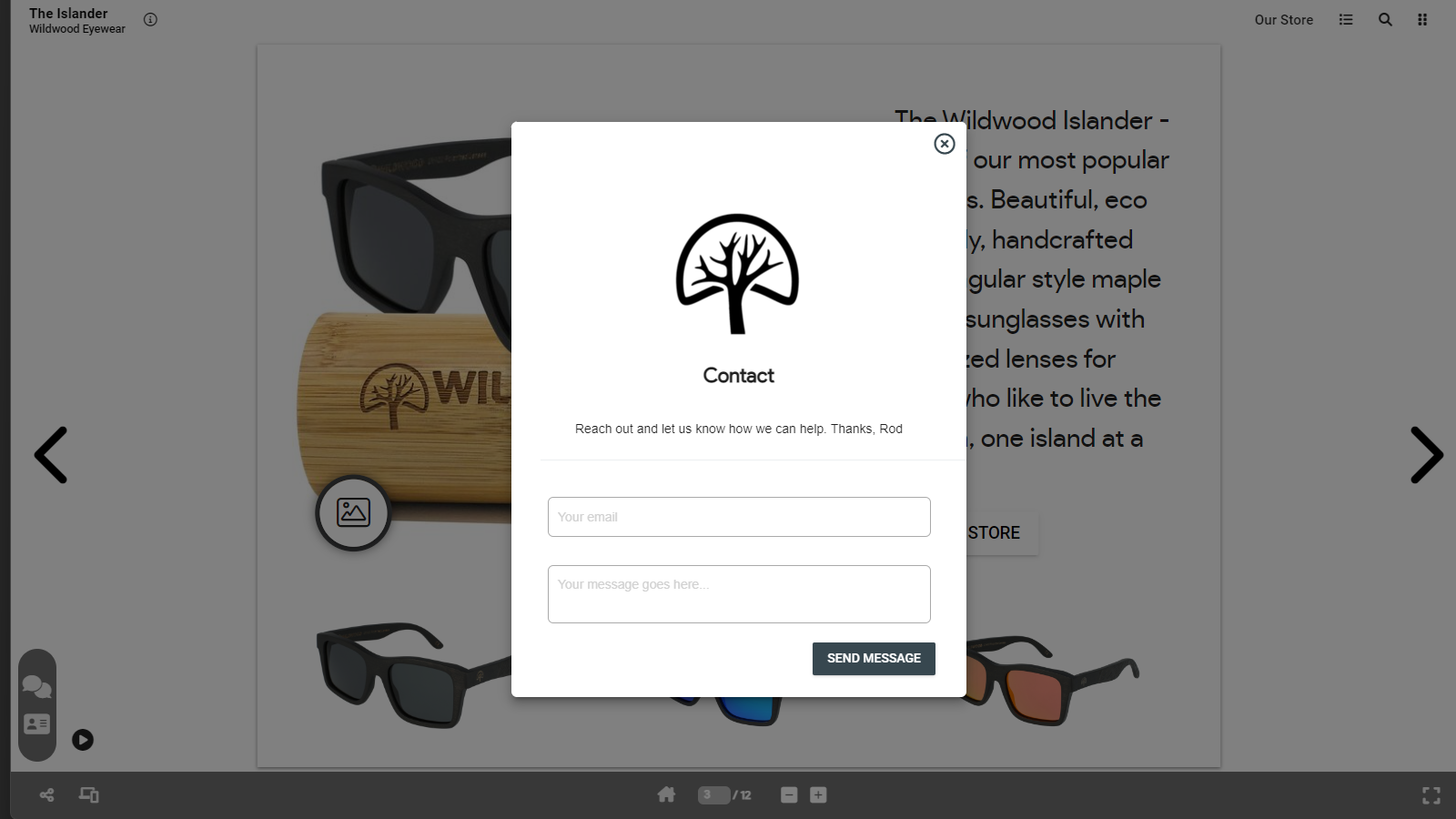The image size is (1456, 819).
Task: Open the contact card icon in sidebar
Action: (x=37, y=724)
